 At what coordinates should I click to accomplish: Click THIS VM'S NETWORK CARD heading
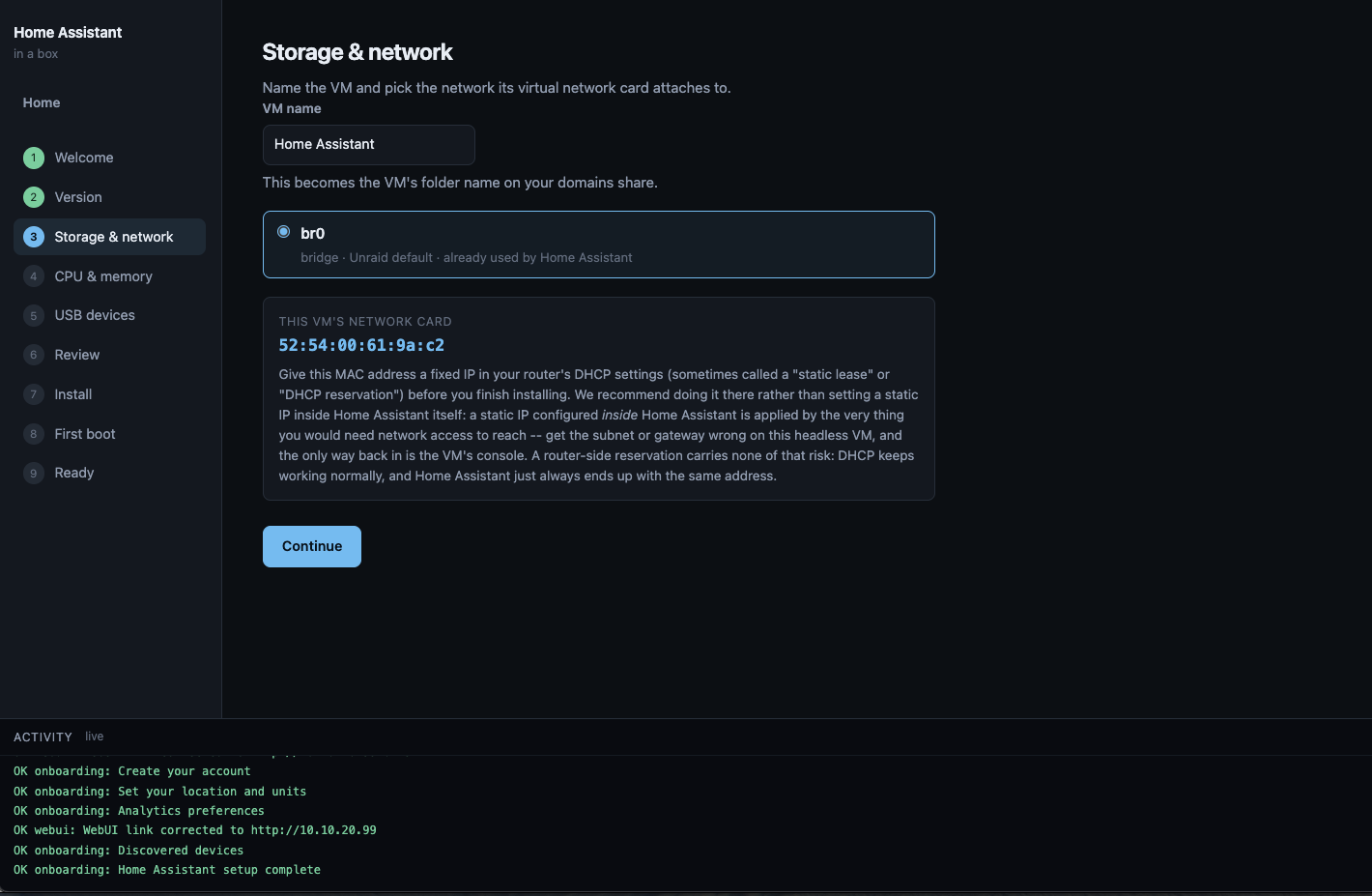click(x=365, y=322)
